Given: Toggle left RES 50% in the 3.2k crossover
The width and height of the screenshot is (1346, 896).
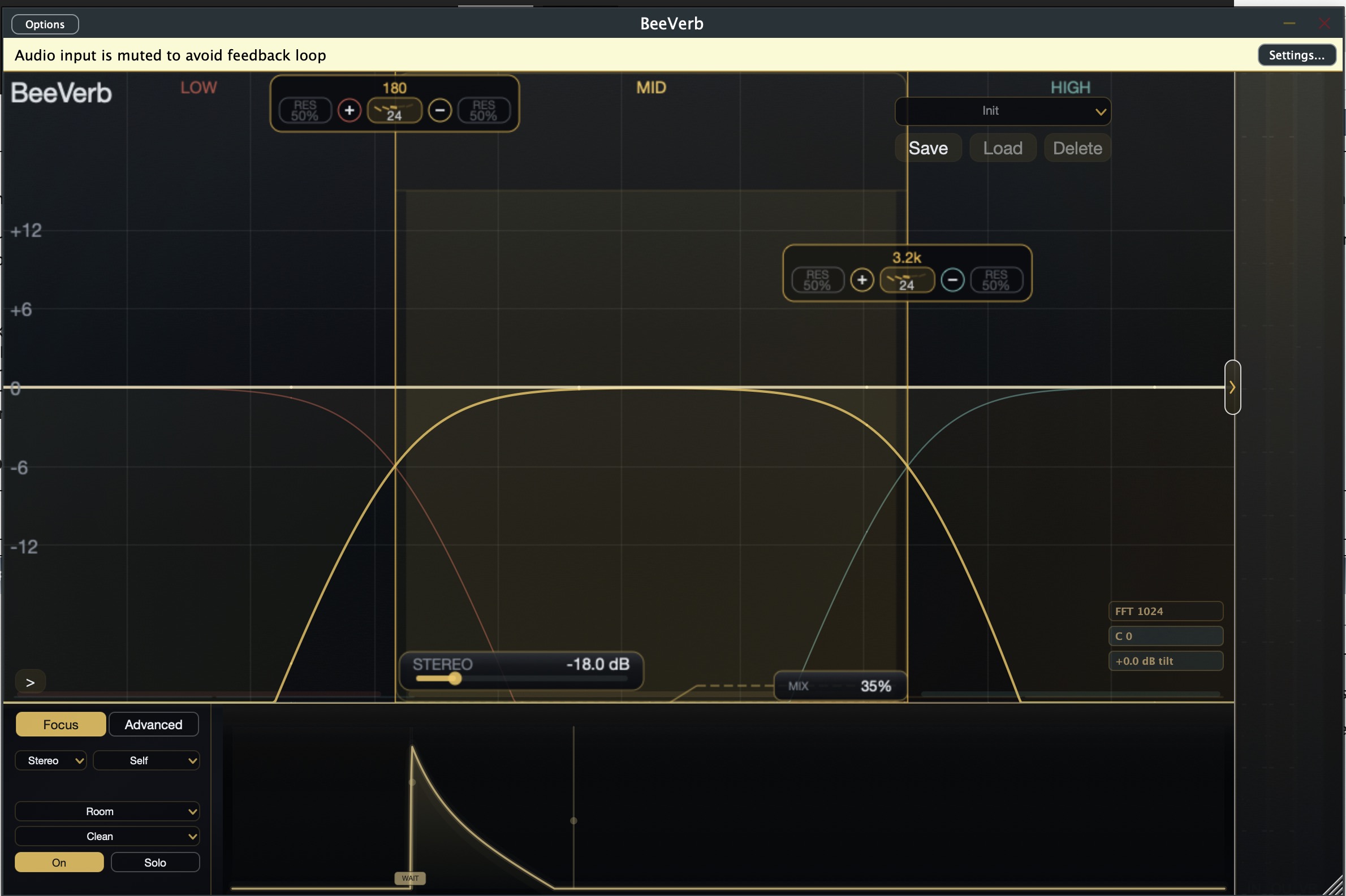Looking at the screenshot, I should coord(818,280).
